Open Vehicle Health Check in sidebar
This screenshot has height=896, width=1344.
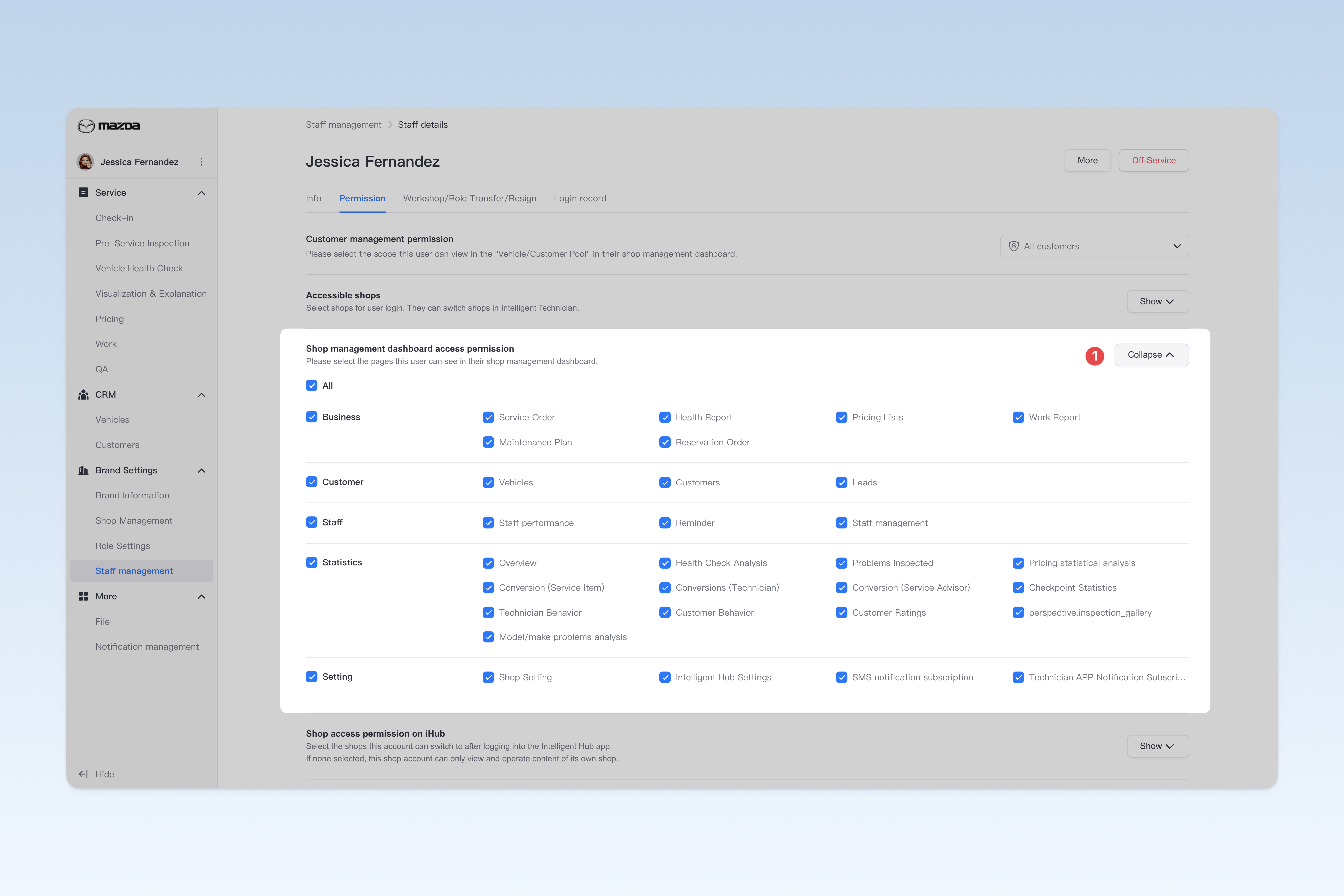pyautogui.click(x=139, y=268)
